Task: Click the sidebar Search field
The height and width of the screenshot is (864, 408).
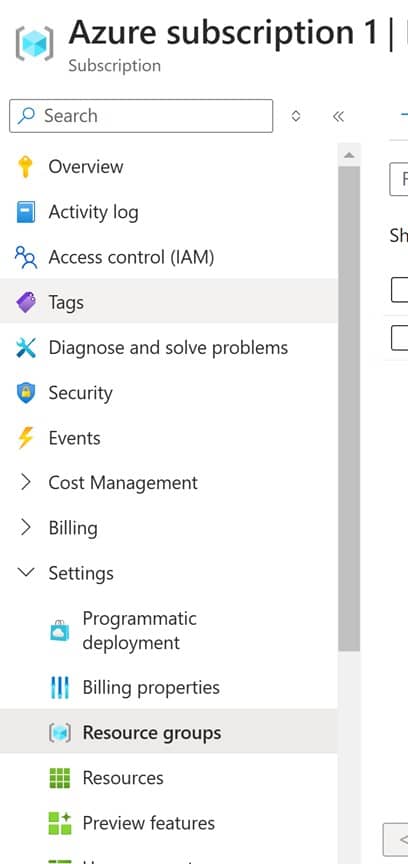Action: [x=141, y=116]
